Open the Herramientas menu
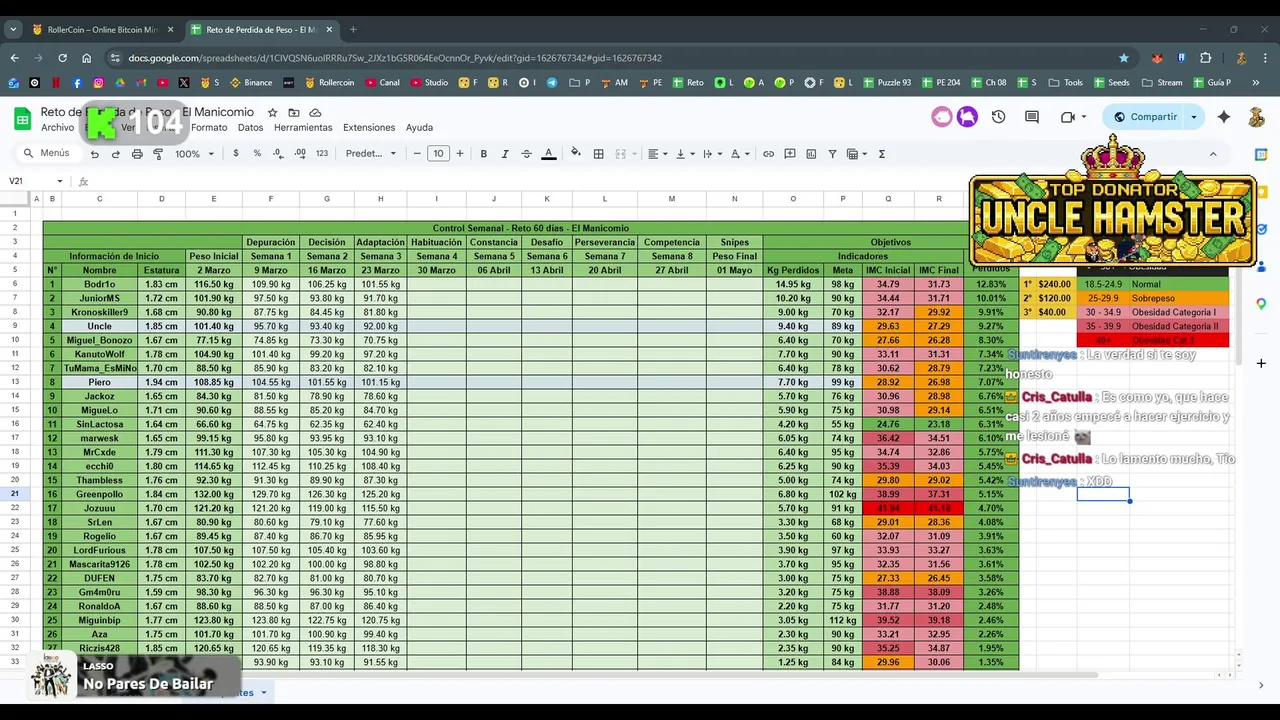1280x720 pixels. tap(303, 128)
